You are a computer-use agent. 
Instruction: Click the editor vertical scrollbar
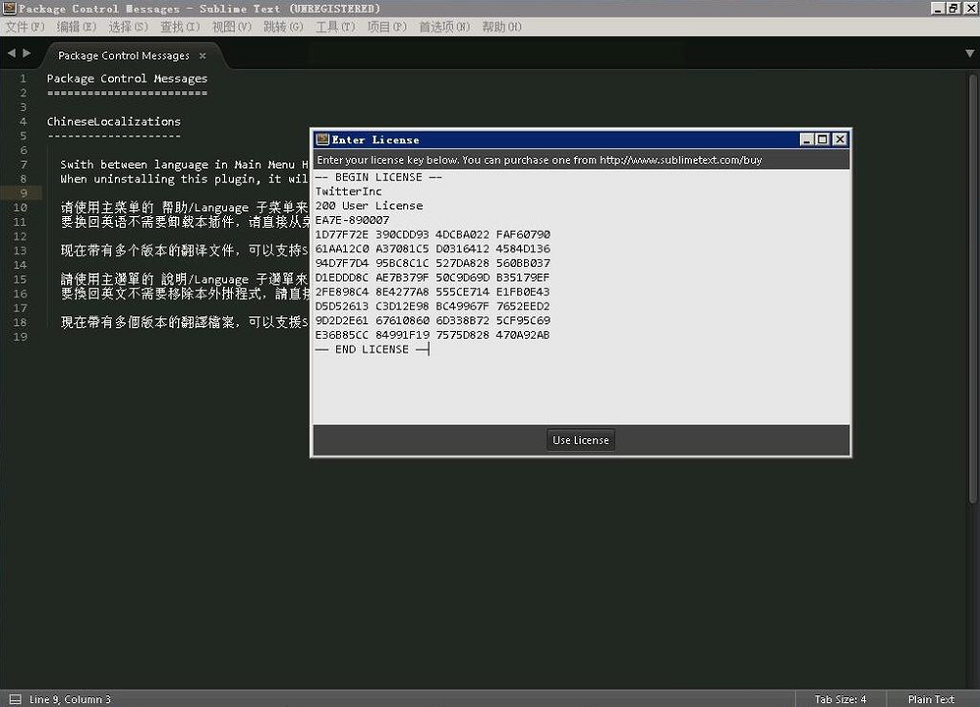(972, 288)
